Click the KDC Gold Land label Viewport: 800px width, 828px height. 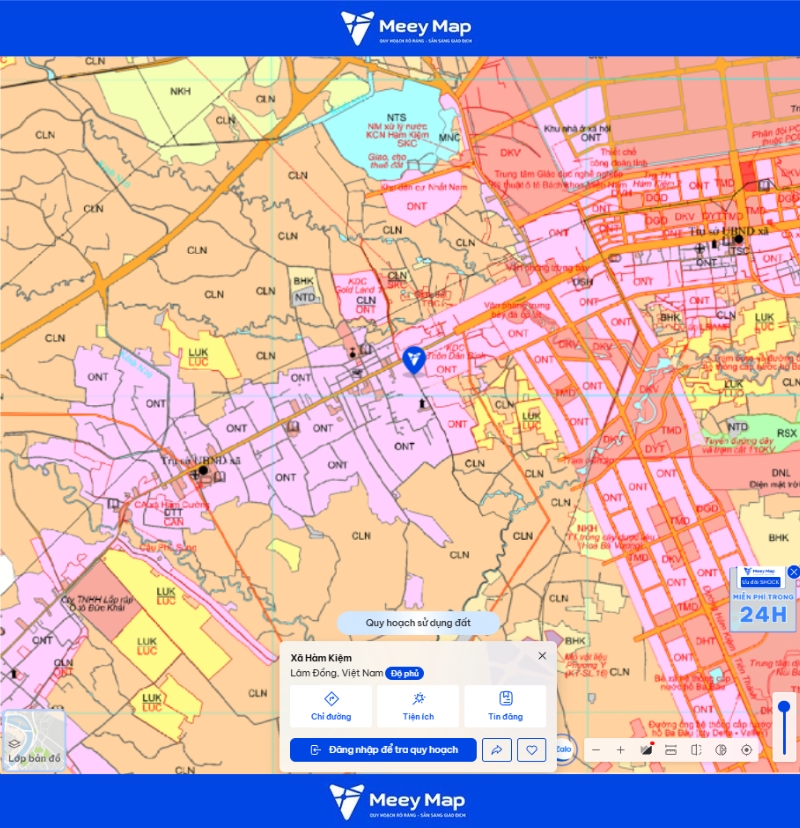pos(357,286)
